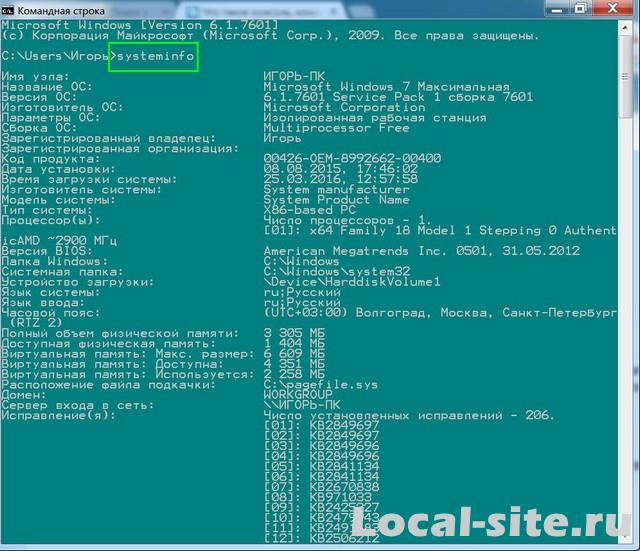Minimize the Командная строка window
This screenshot has width=640, height=551.
pos(557,8)
